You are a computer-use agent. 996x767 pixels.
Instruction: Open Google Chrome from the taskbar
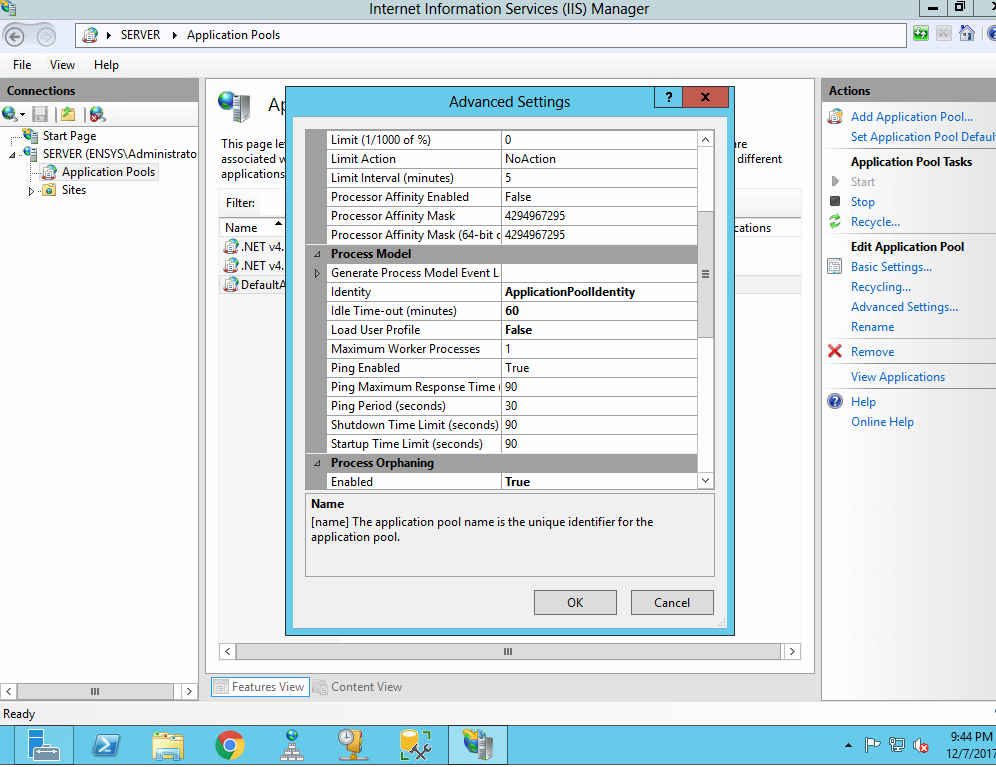pos(229,744)
